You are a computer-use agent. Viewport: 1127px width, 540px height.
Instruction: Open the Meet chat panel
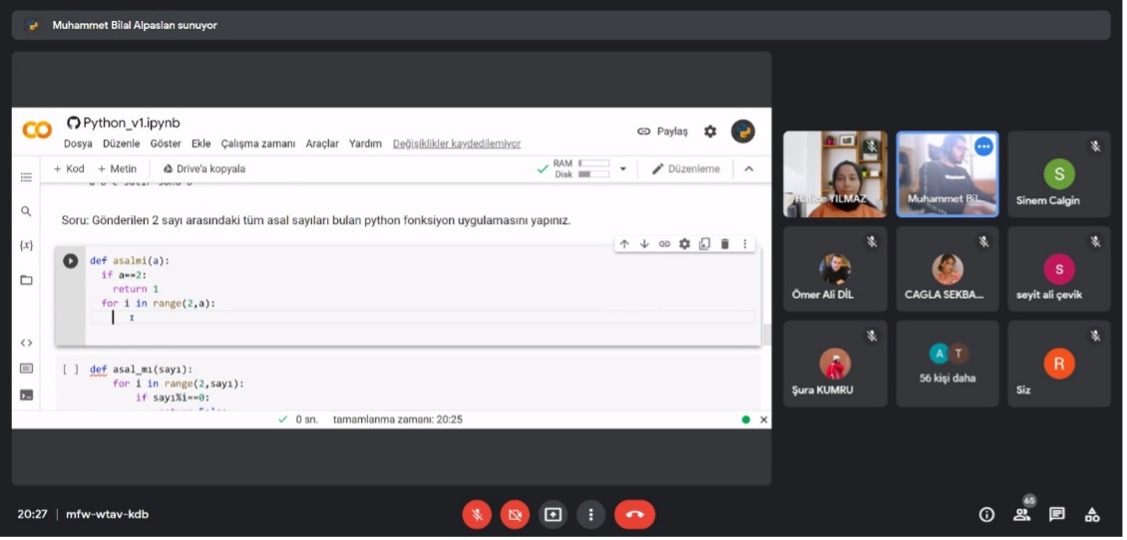pyautogui.click(x=1057, y=515)
